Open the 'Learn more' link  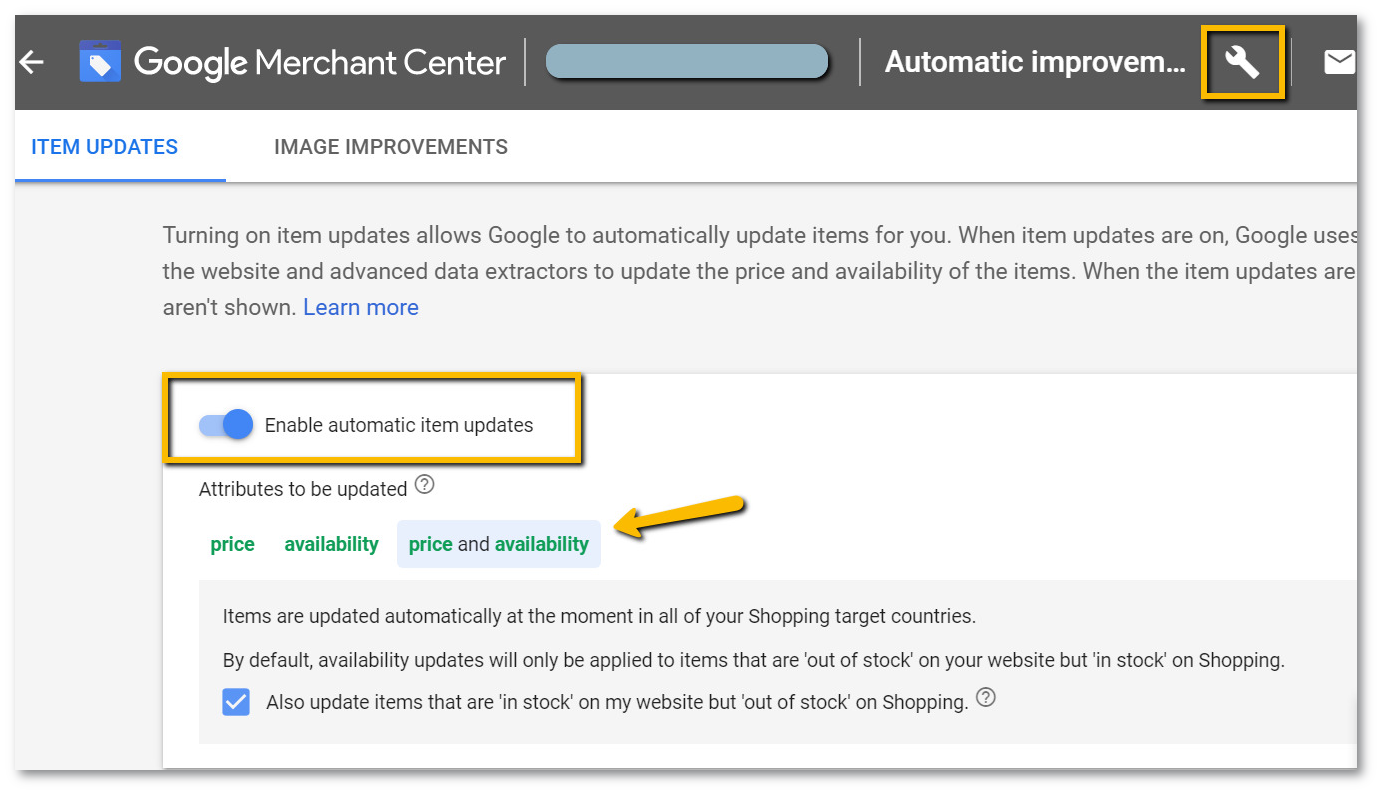360,307
